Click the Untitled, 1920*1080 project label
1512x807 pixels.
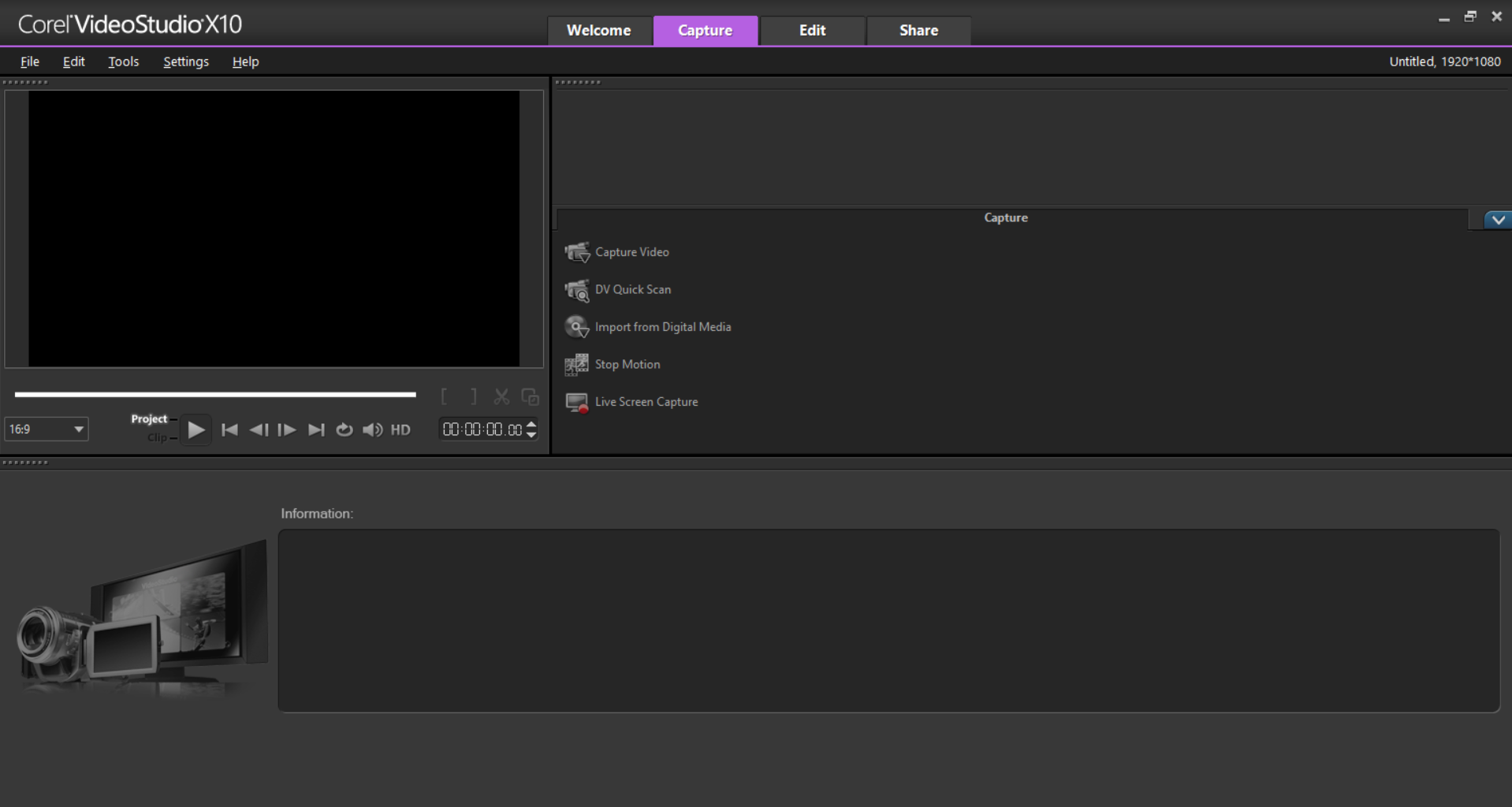1445,61
